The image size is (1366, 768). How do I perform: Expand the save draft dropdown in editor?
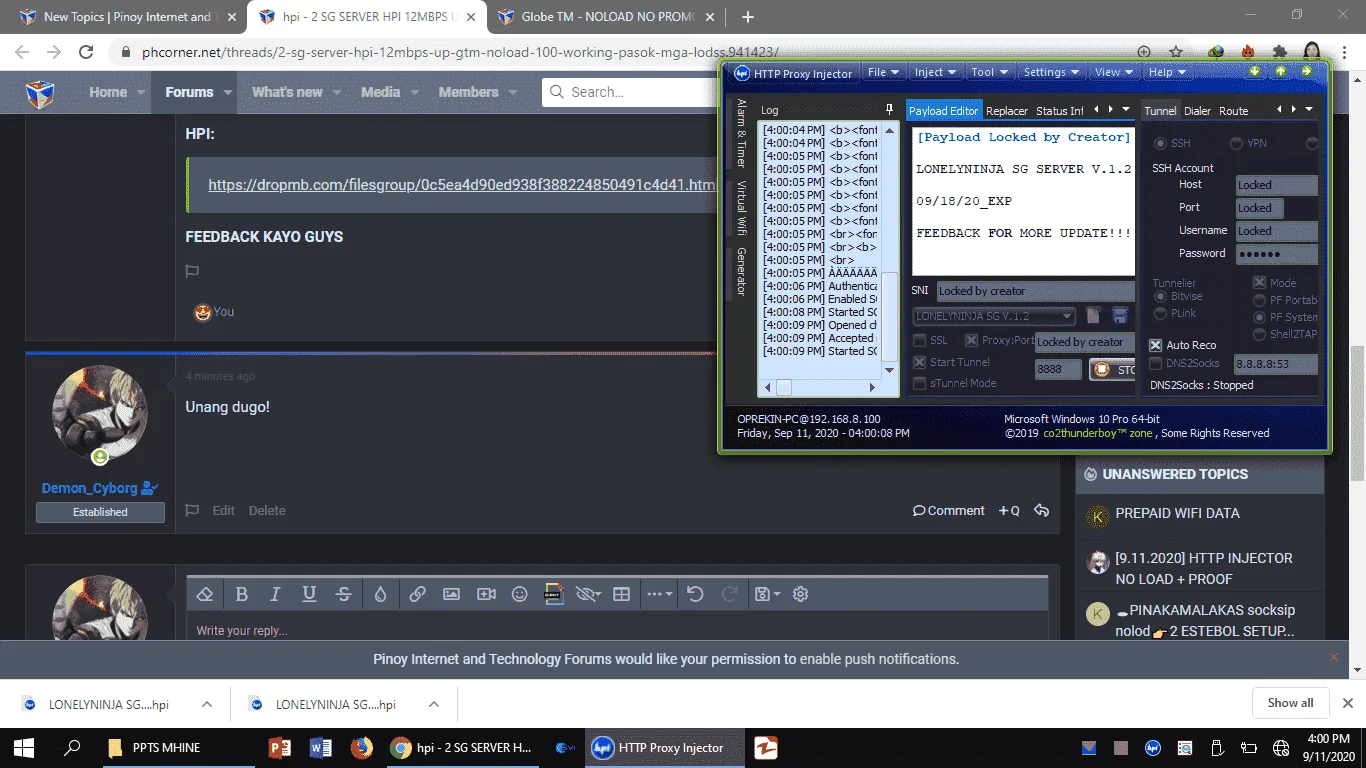tap(767, 594)
